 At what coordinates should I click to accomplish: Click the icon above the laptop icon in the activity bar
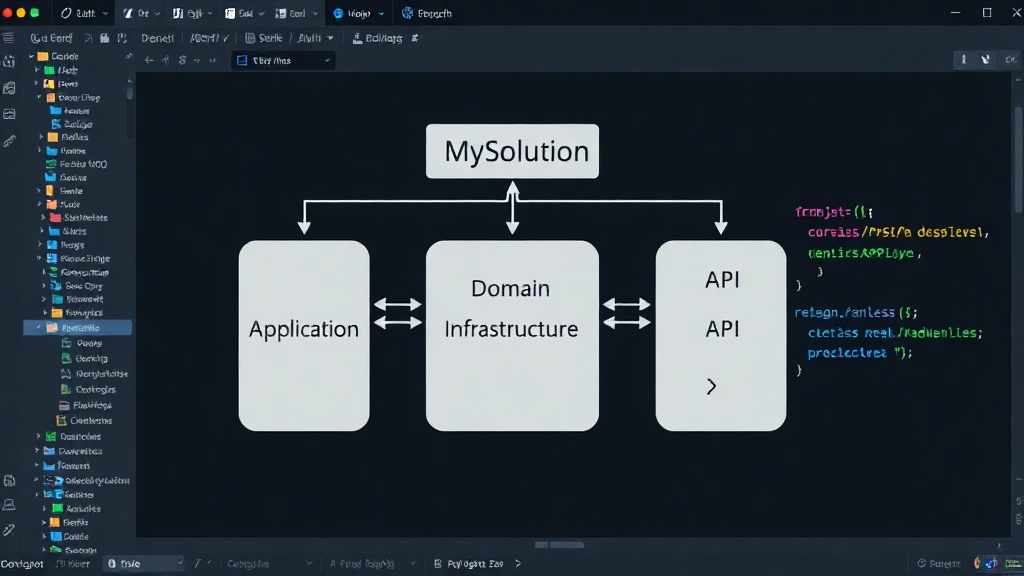(9, 481)
